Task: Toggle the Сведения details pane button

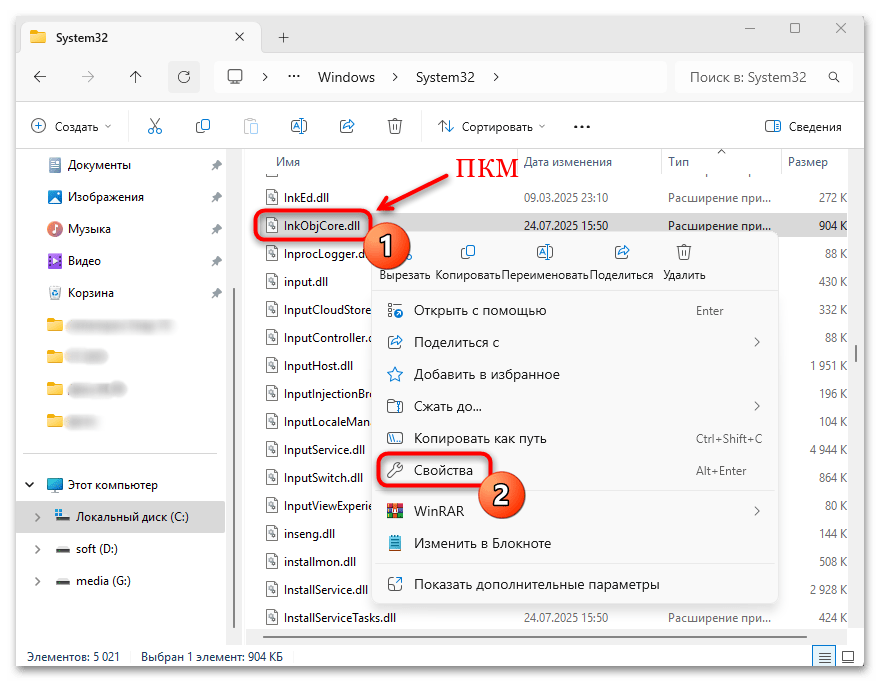Action: pos(803,127)
